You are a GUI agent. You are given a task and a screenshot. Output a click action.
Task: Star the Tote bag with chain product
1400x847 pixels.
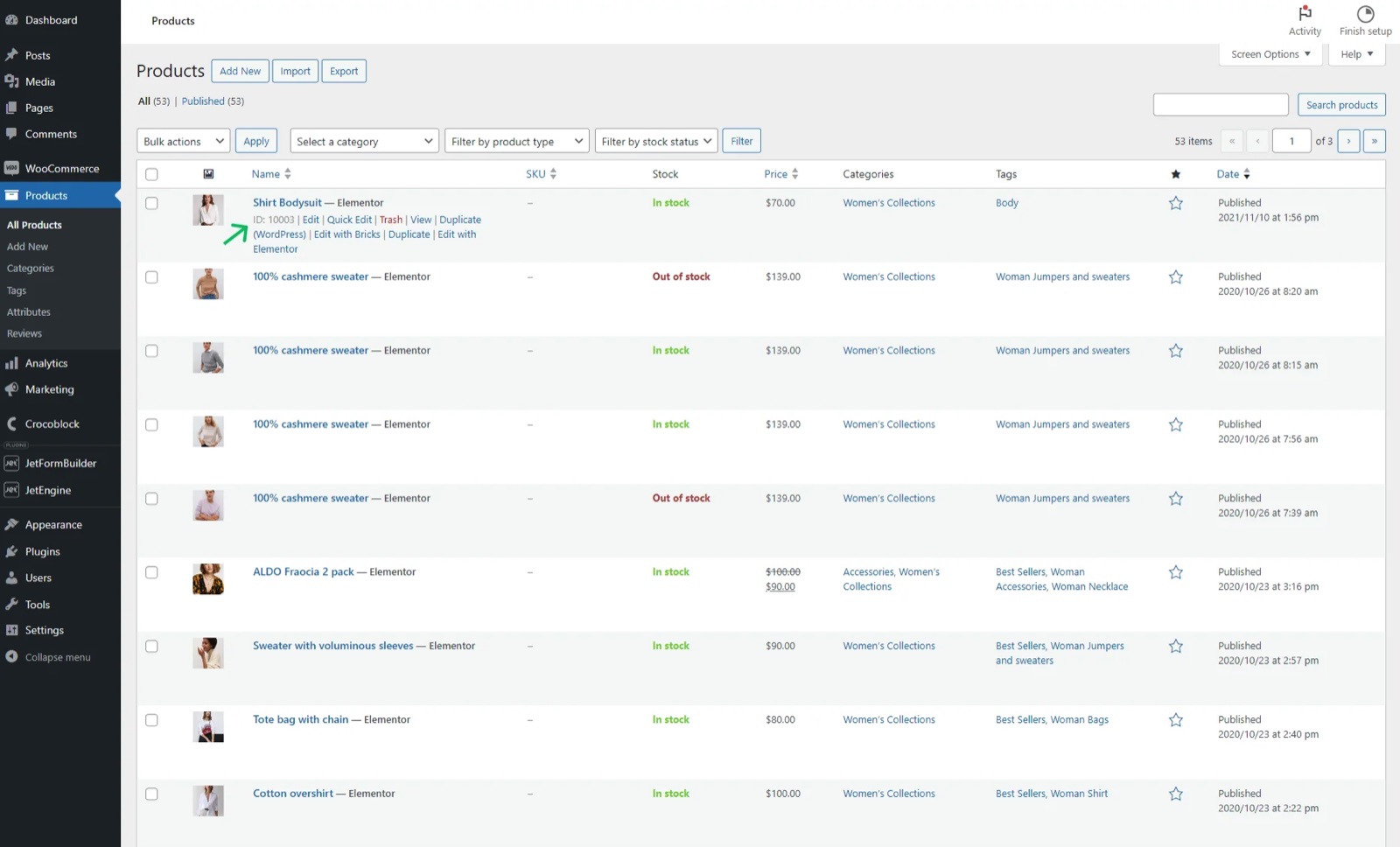click(x=1176, y=720)
